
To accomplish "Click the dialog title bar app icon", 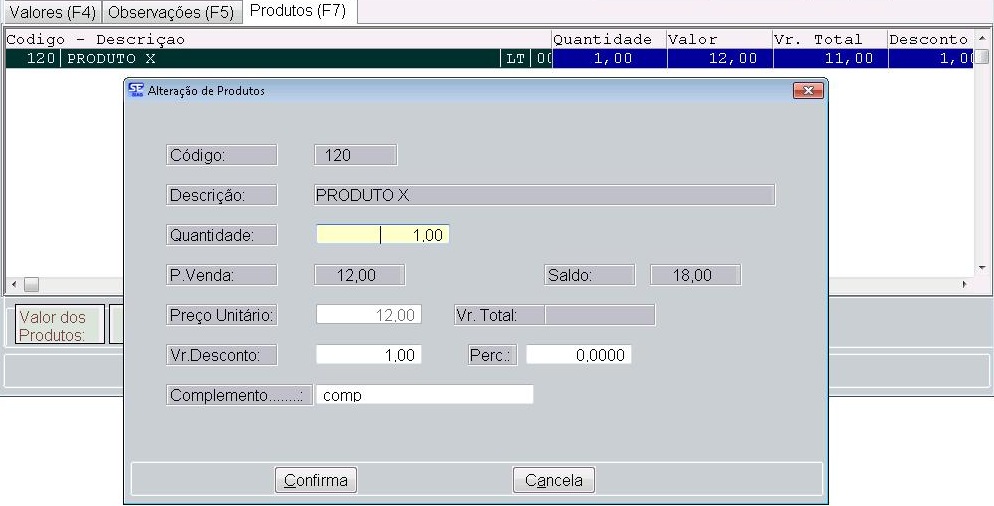I will click(x=136, y=91).
